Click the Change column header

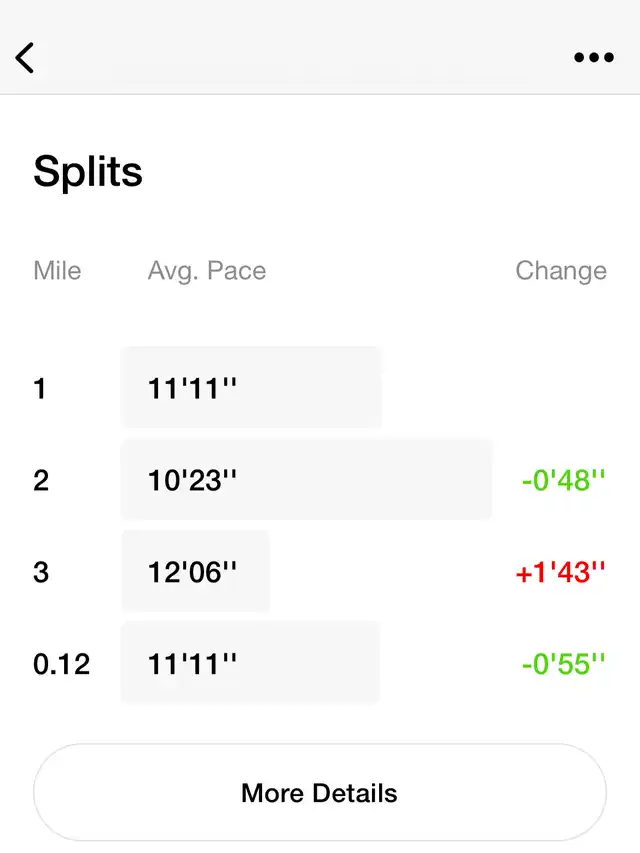pyautogui.click(x=561, y=271)
